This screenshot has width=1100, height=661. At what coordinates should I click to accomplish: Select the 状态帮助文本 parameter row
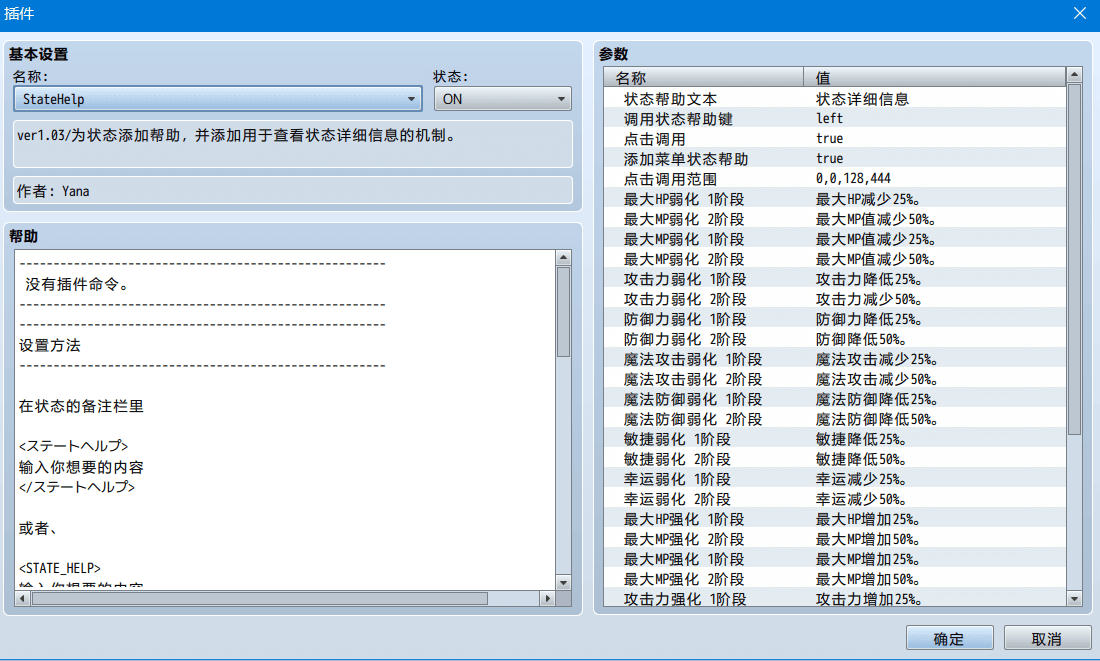tap(834, 99)
